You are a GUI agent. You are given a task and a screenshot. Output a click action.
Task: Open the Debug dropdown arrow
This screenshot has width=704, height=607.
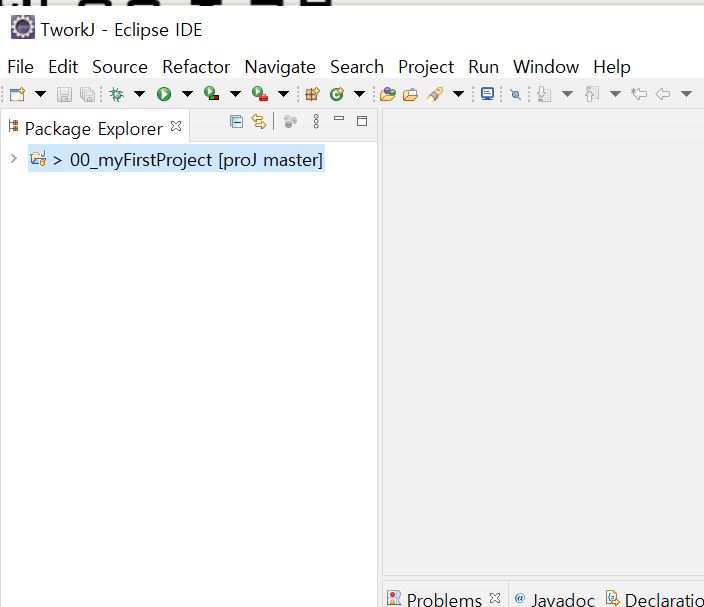click(x=140, y=94)
